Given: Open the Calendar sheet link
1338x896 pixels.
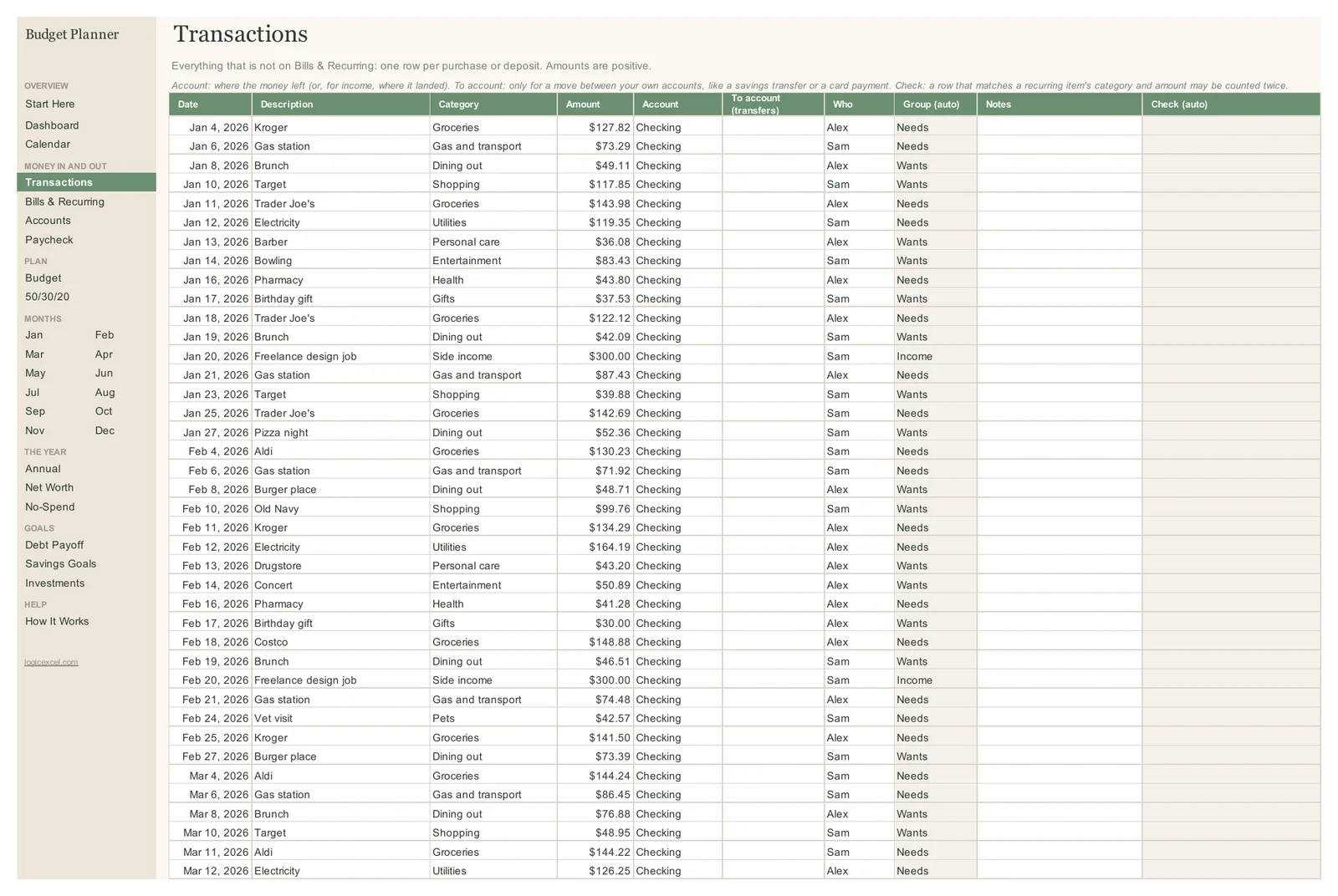Looking at the screenshot, I should pyautogui.click(x=48, y=145).
